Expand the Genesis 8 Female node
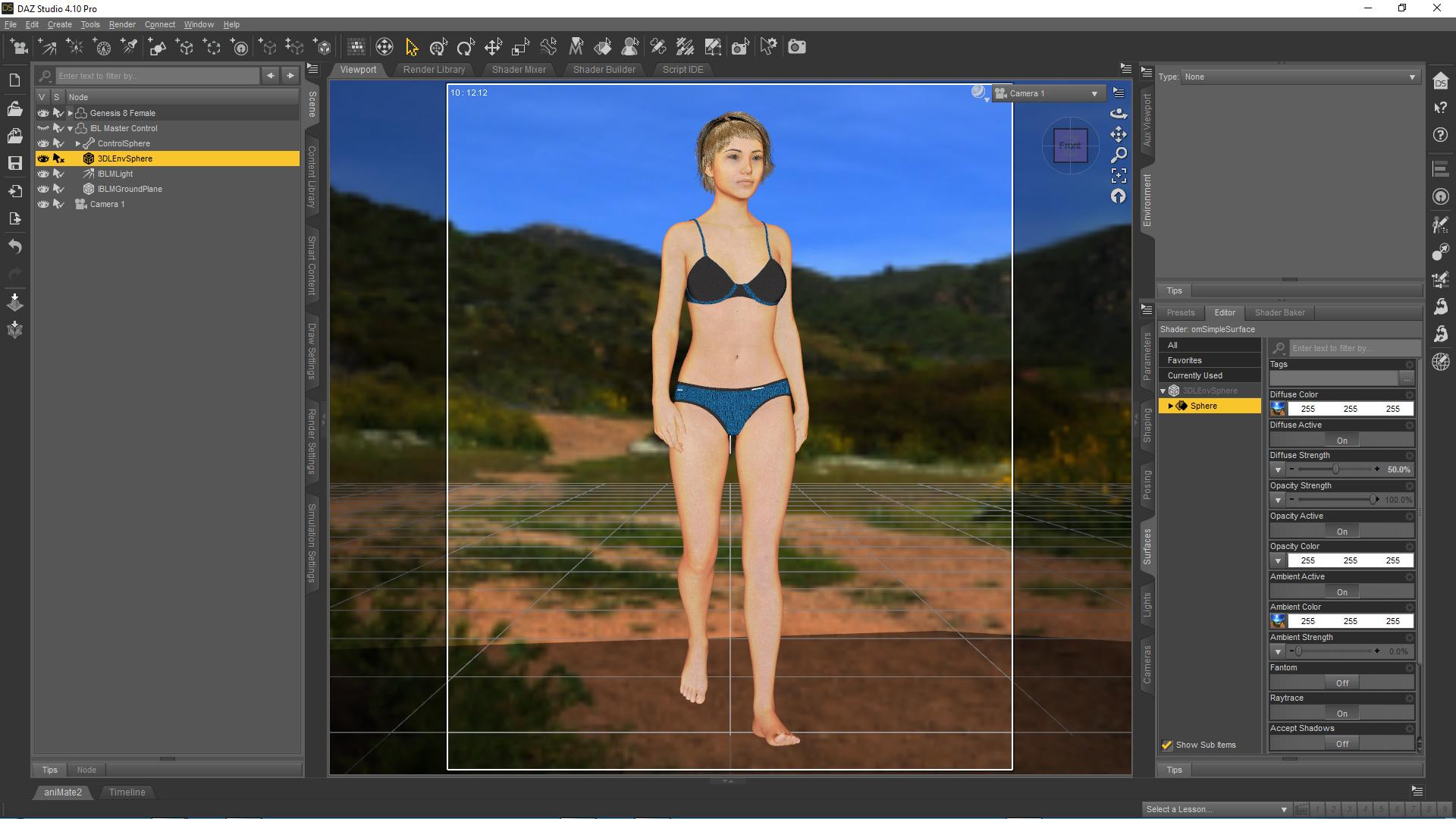 [69, 112]
